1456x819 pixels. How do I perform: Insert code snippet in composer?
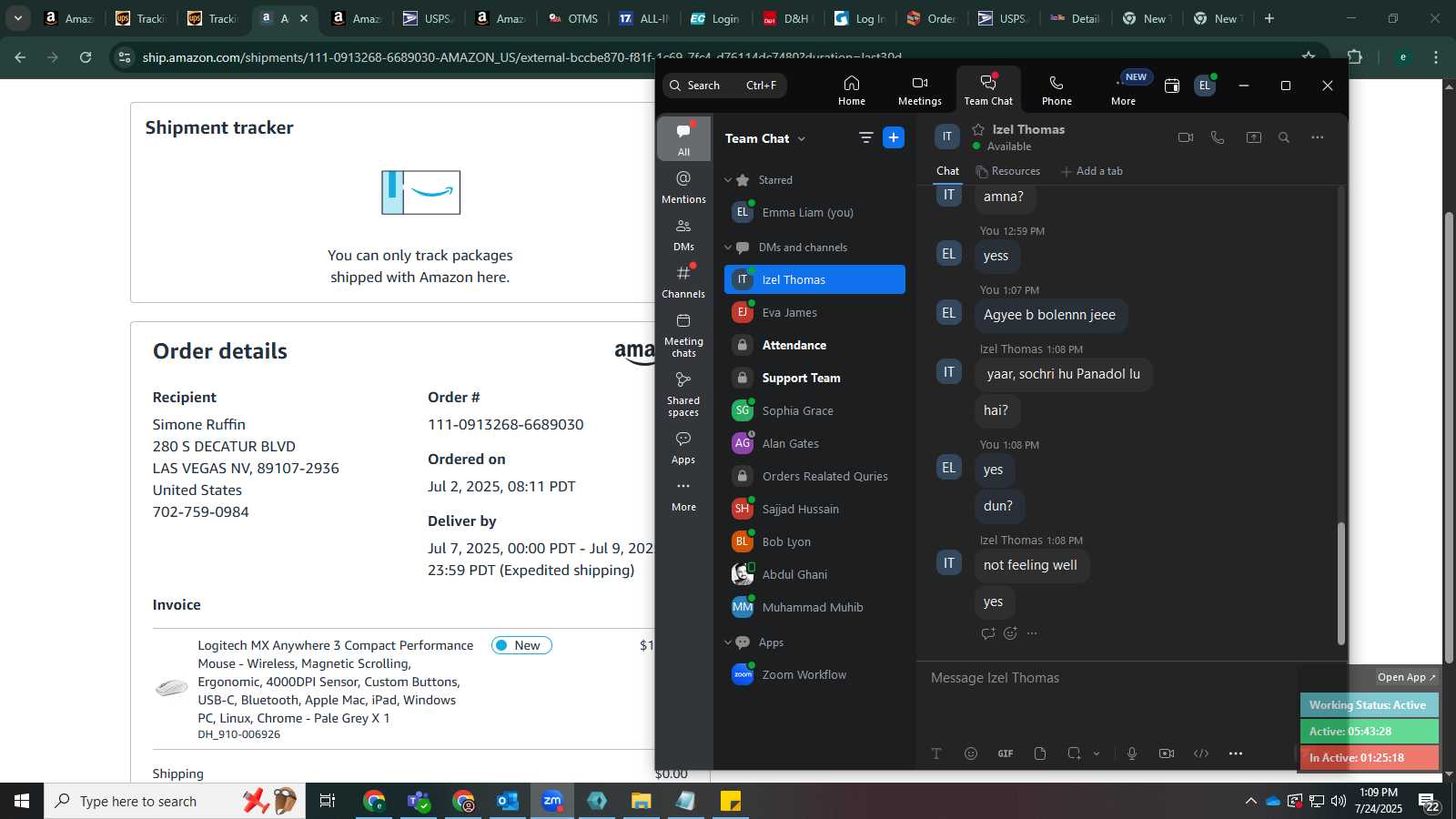coord(1201,753)
